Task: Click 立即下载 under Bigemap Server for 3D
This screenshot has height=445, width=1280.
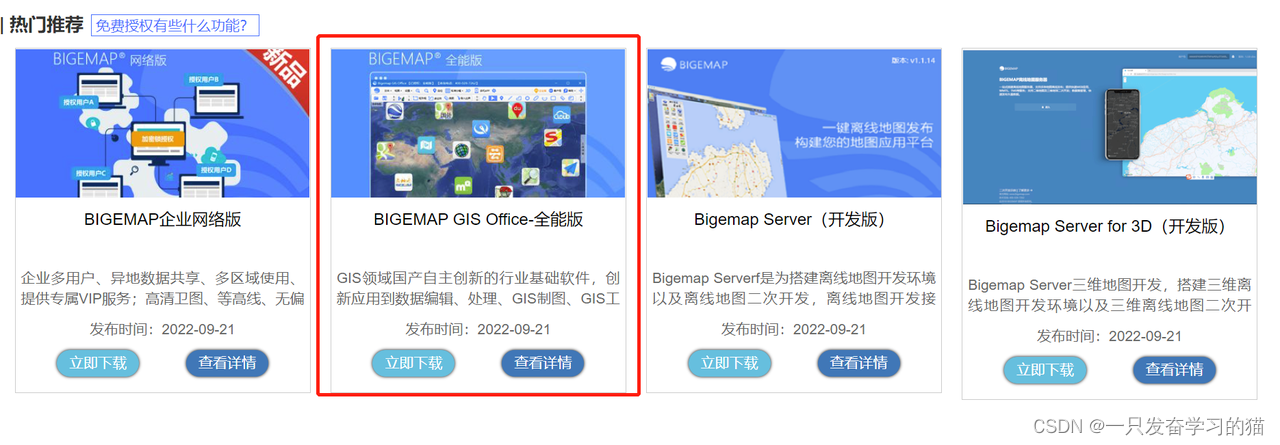Action: (1046, 370)
